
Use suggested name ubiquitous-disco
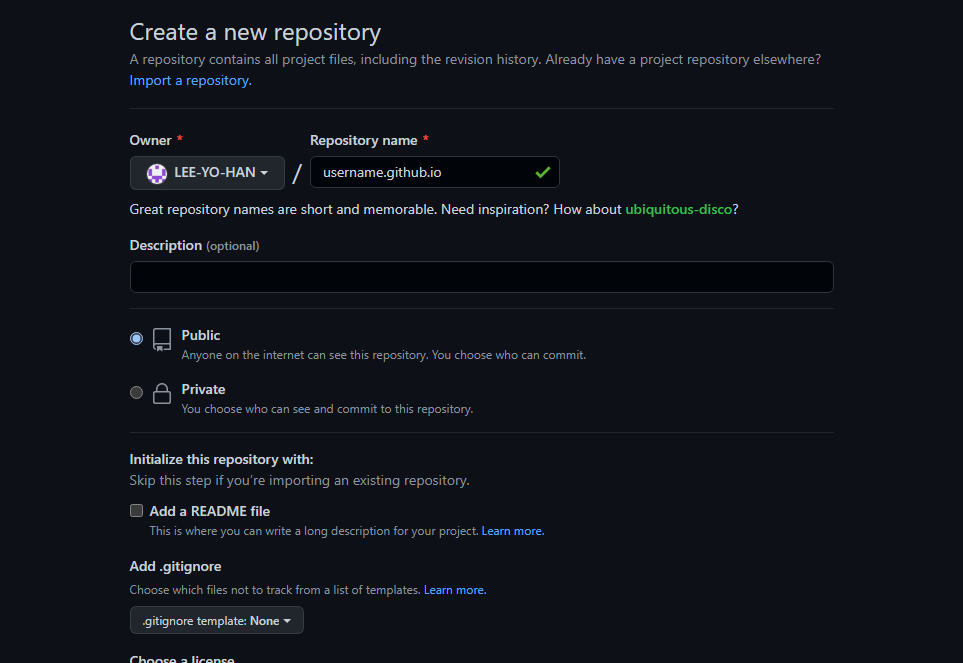(679, 209)
